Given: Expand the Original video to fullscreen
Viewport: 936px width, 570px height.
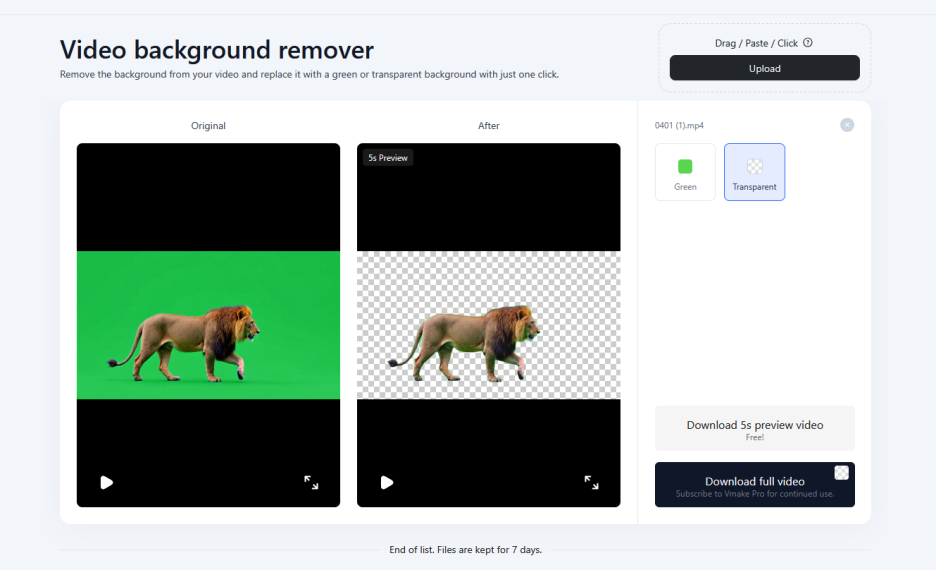Looking at the screenshot, I should point(311,482).
